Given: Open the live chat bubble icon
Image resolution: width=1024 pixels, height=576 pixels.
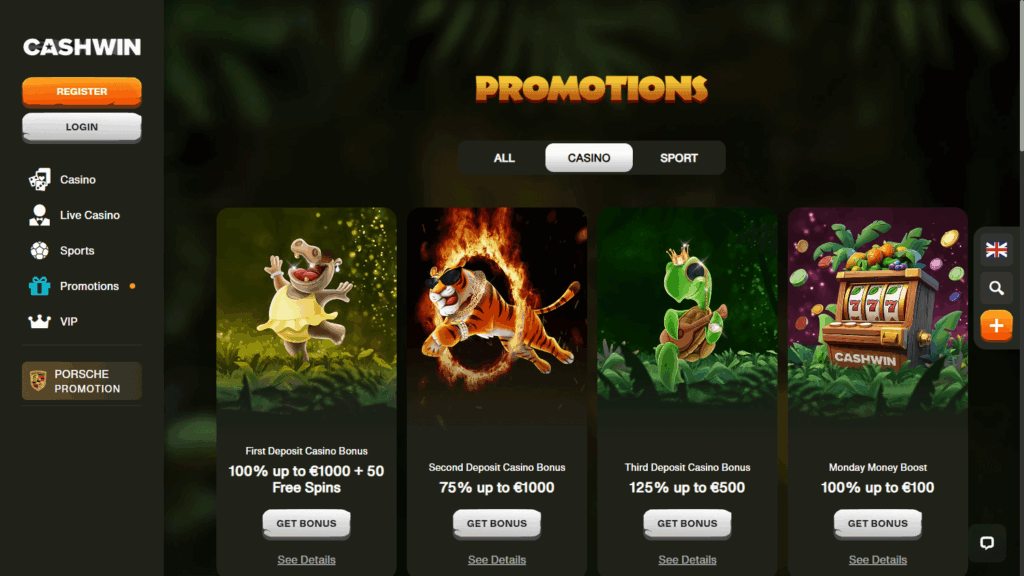Looking at the screenshot, I should tap(987, 543).
